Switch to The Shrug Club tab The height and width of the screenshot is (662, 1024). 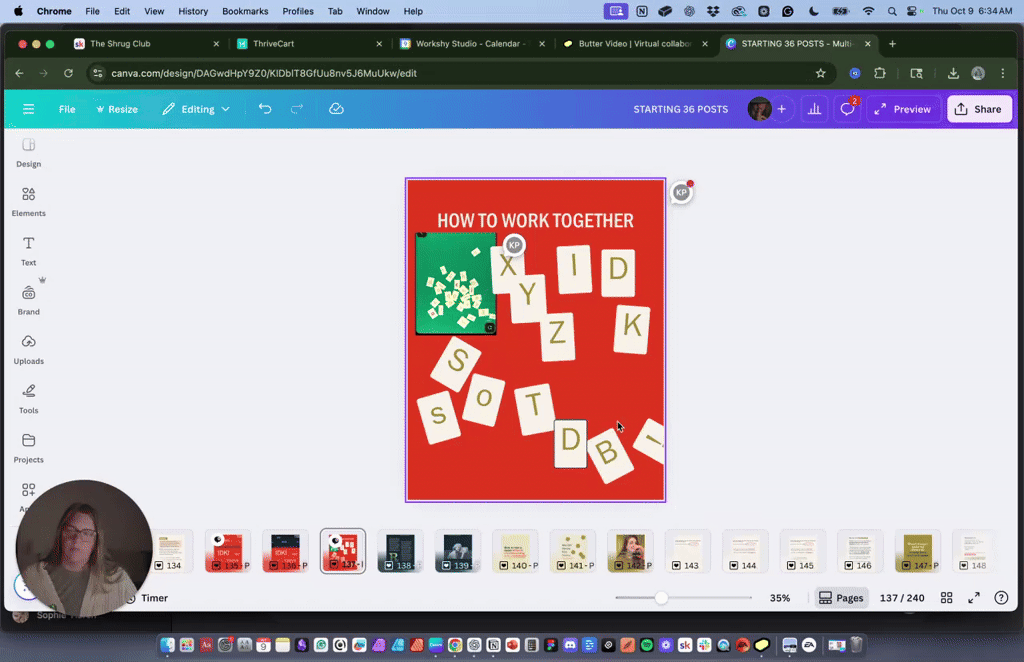pyautogui.click(x=144, y=44)
